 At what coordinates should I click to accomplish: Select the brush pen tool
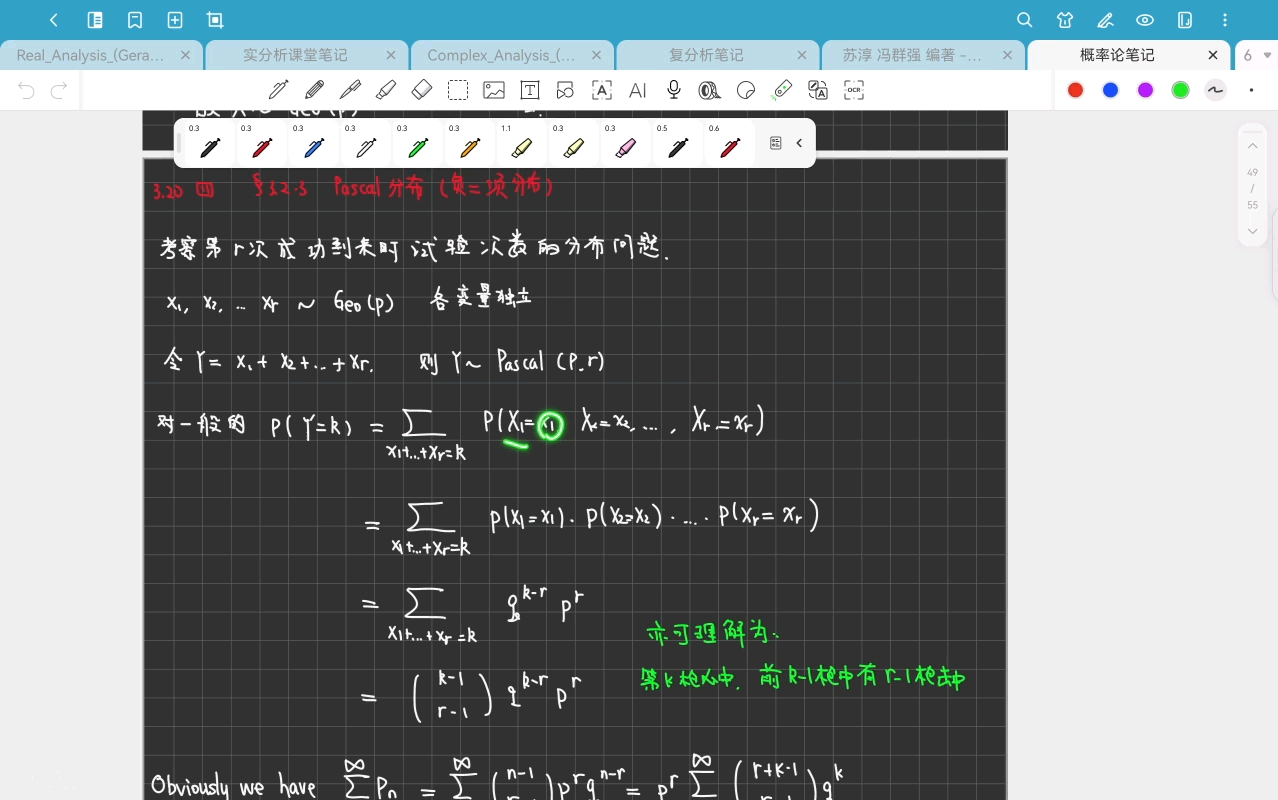point(350,90)
